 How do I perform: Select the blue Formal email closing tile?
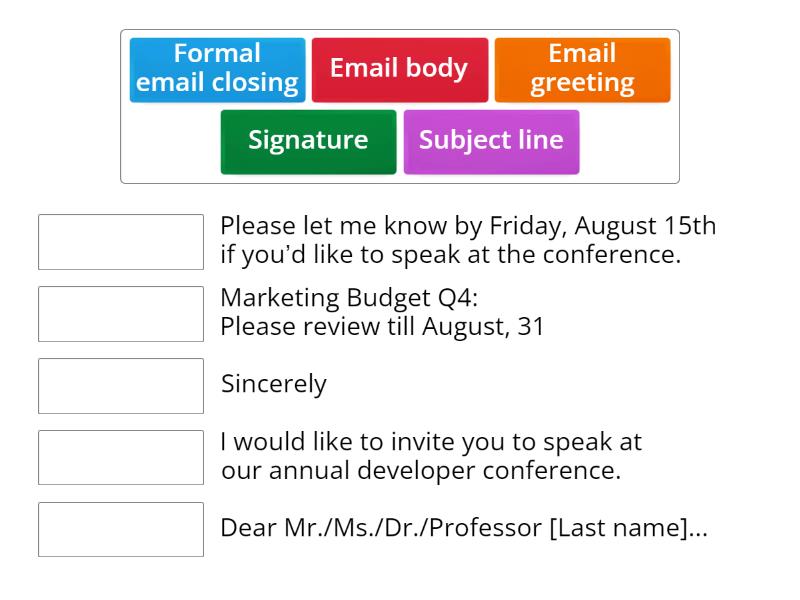216,69
